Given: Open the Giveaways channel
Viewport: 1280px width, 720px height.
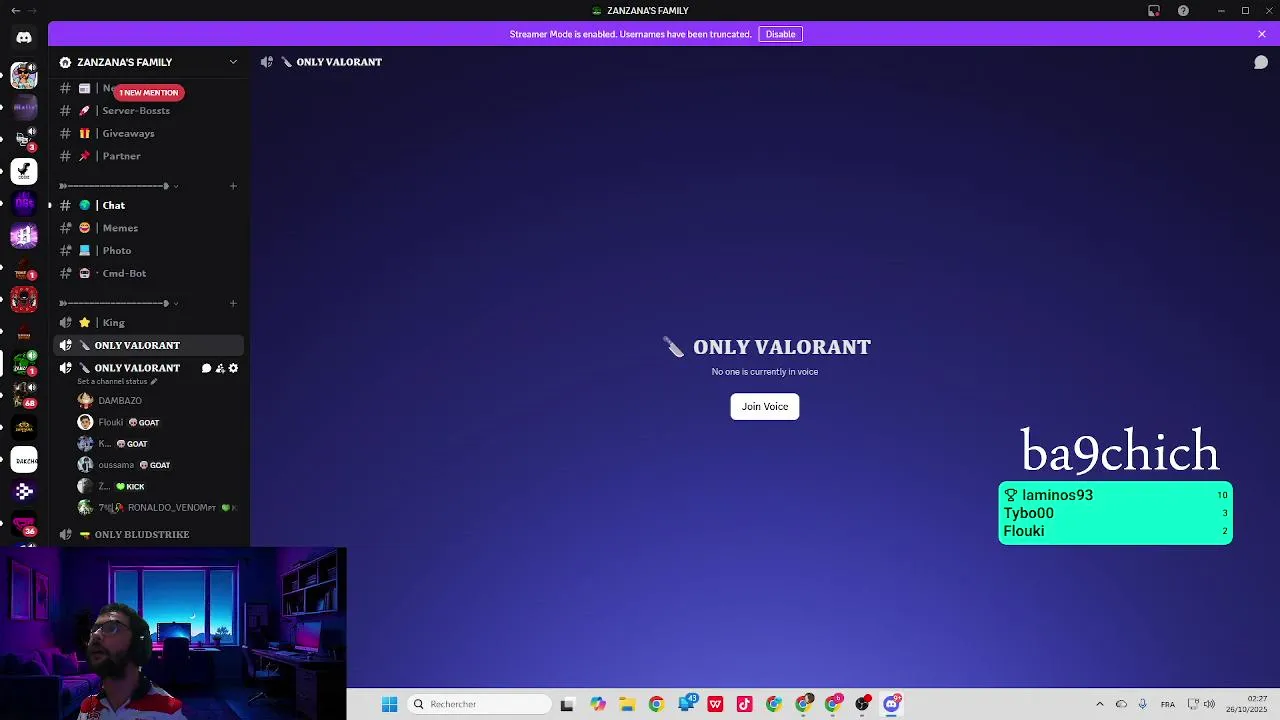Looking at the screenshot, I should pyautogui.click(x=150, y=134).
